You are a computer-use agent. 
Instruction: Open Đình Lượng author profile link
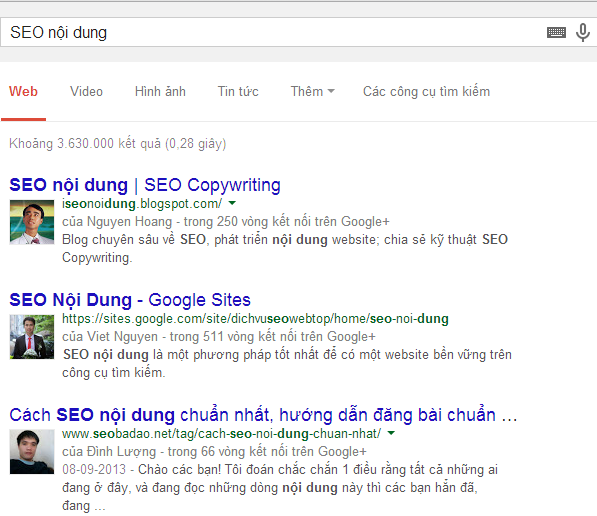[121, 452]
